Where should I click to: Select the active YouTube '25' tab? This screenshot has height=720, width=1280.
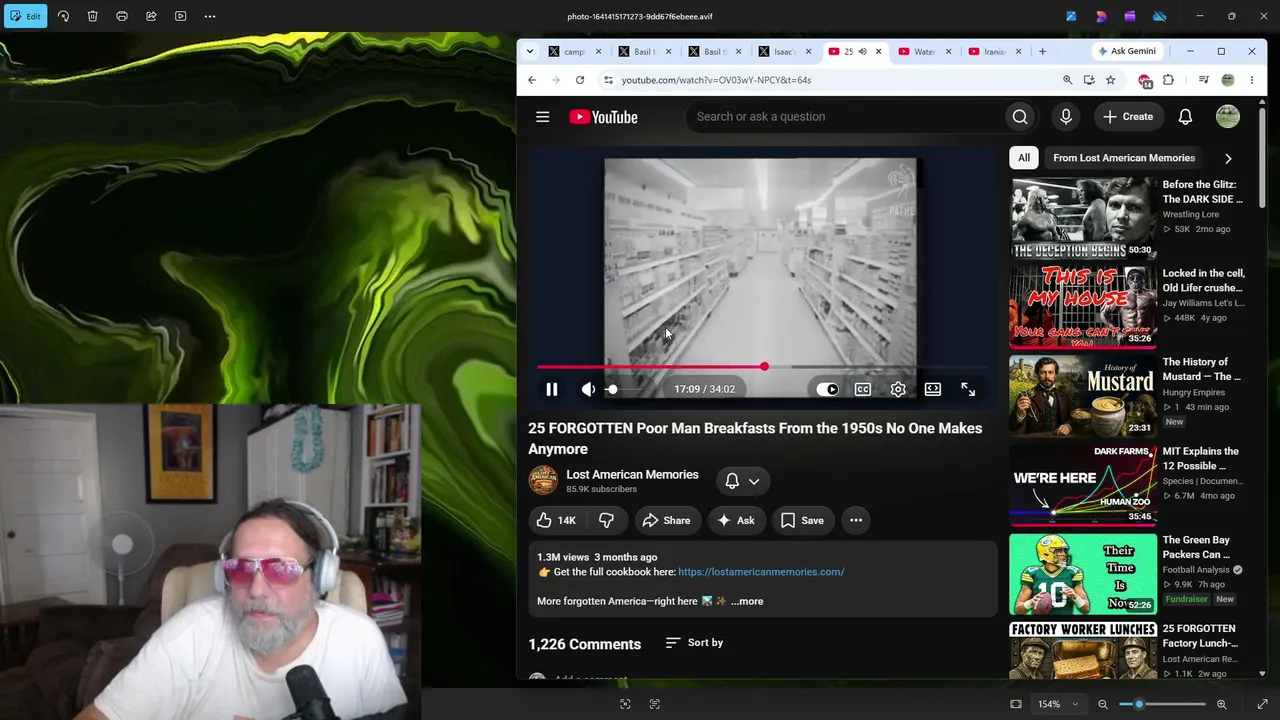pyautogui.click(x=854, y=51)
